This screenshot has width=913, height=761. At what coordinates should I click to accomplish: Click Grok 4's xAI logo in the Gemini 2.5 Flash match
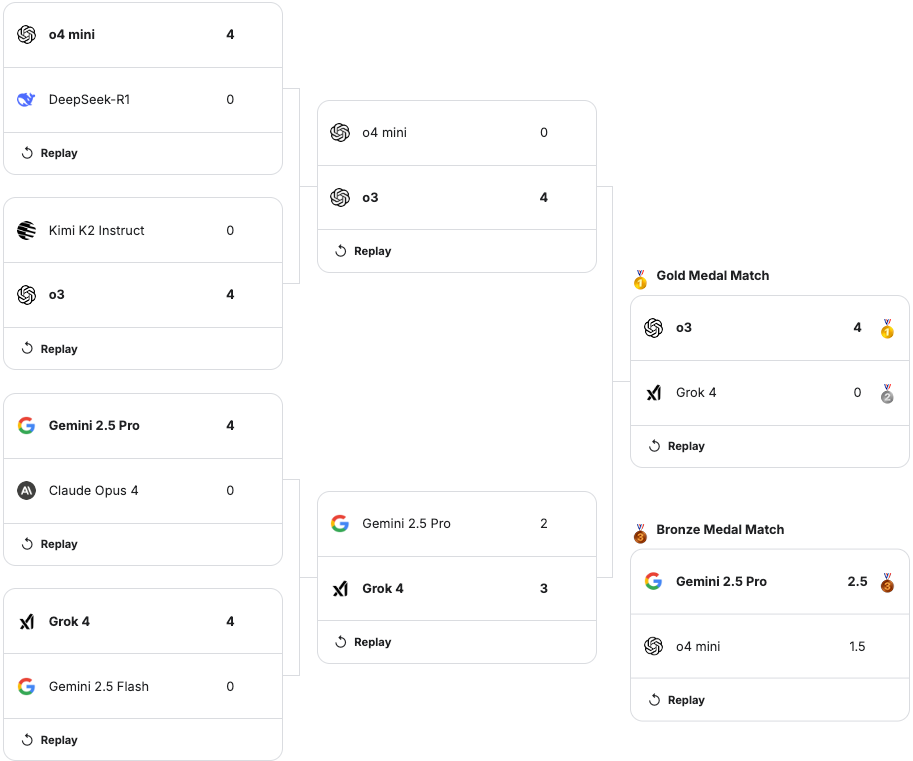click(x=26, y=622)
